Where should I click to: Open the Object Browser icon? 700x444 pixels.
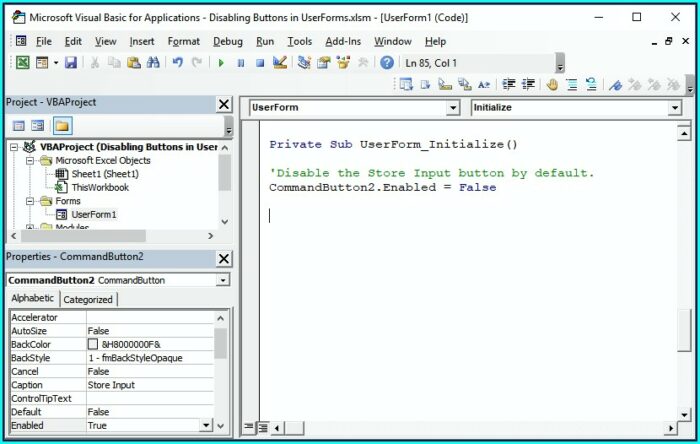(x=343, y=62)
